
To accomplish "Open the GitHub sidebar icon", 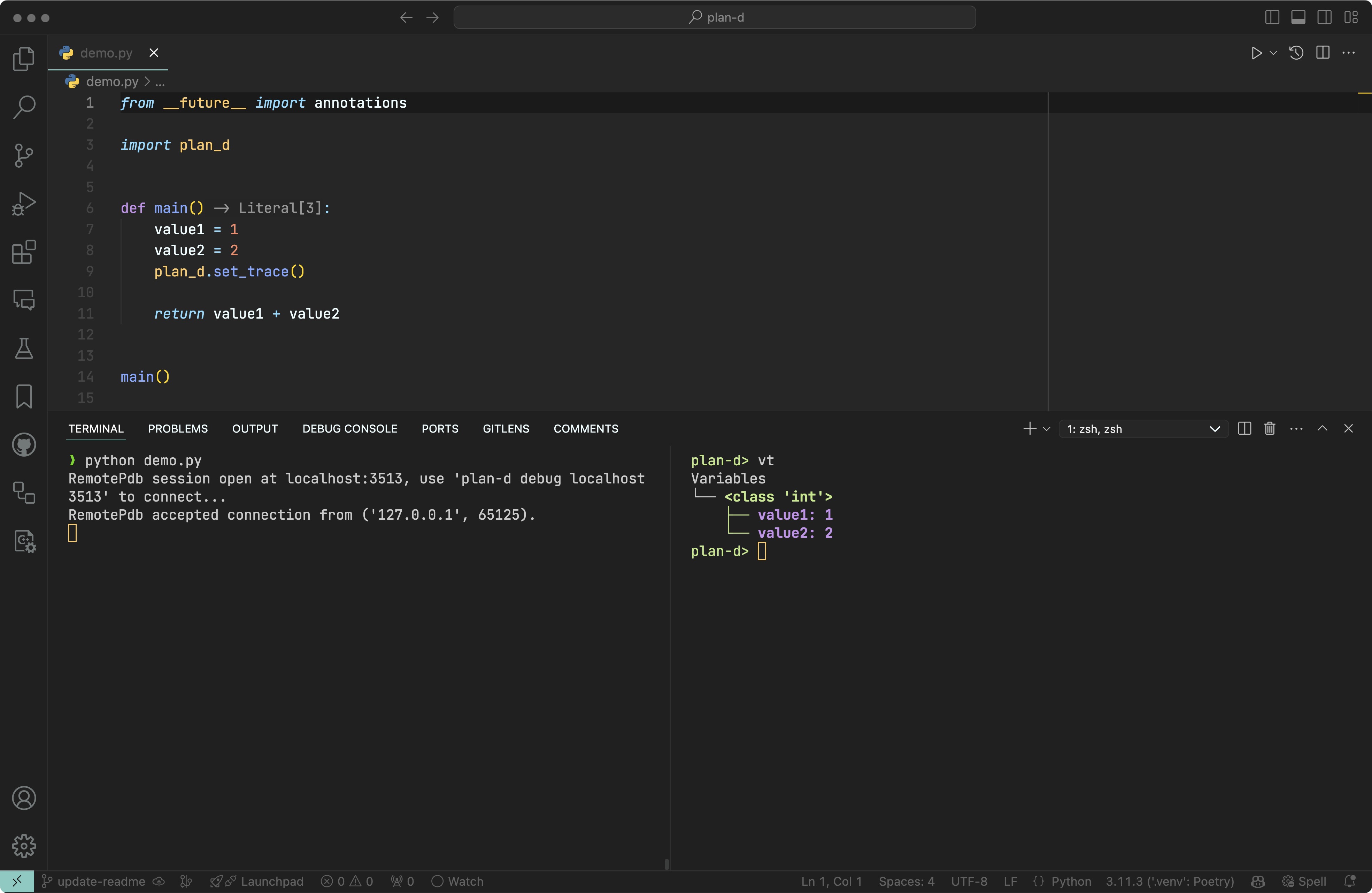I will click(x=24, y=445).
